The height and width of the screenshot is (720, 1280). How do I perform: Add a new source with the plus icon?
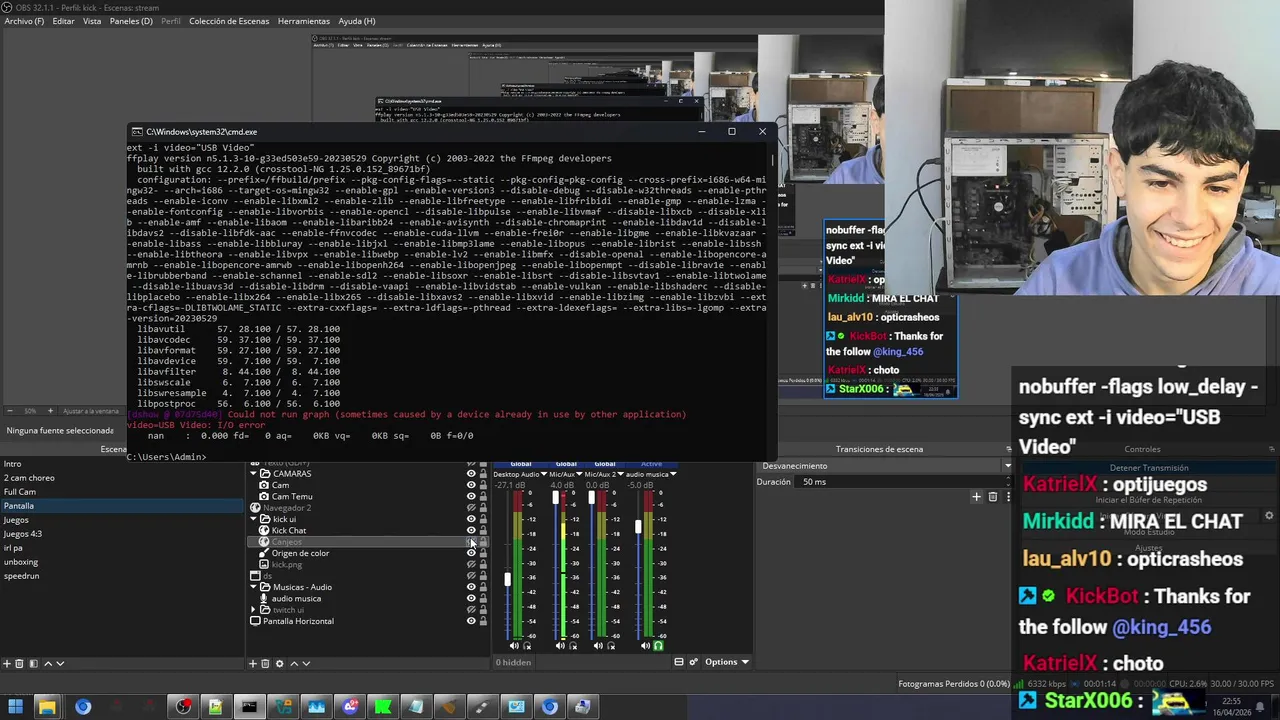[x=254, y=663]
